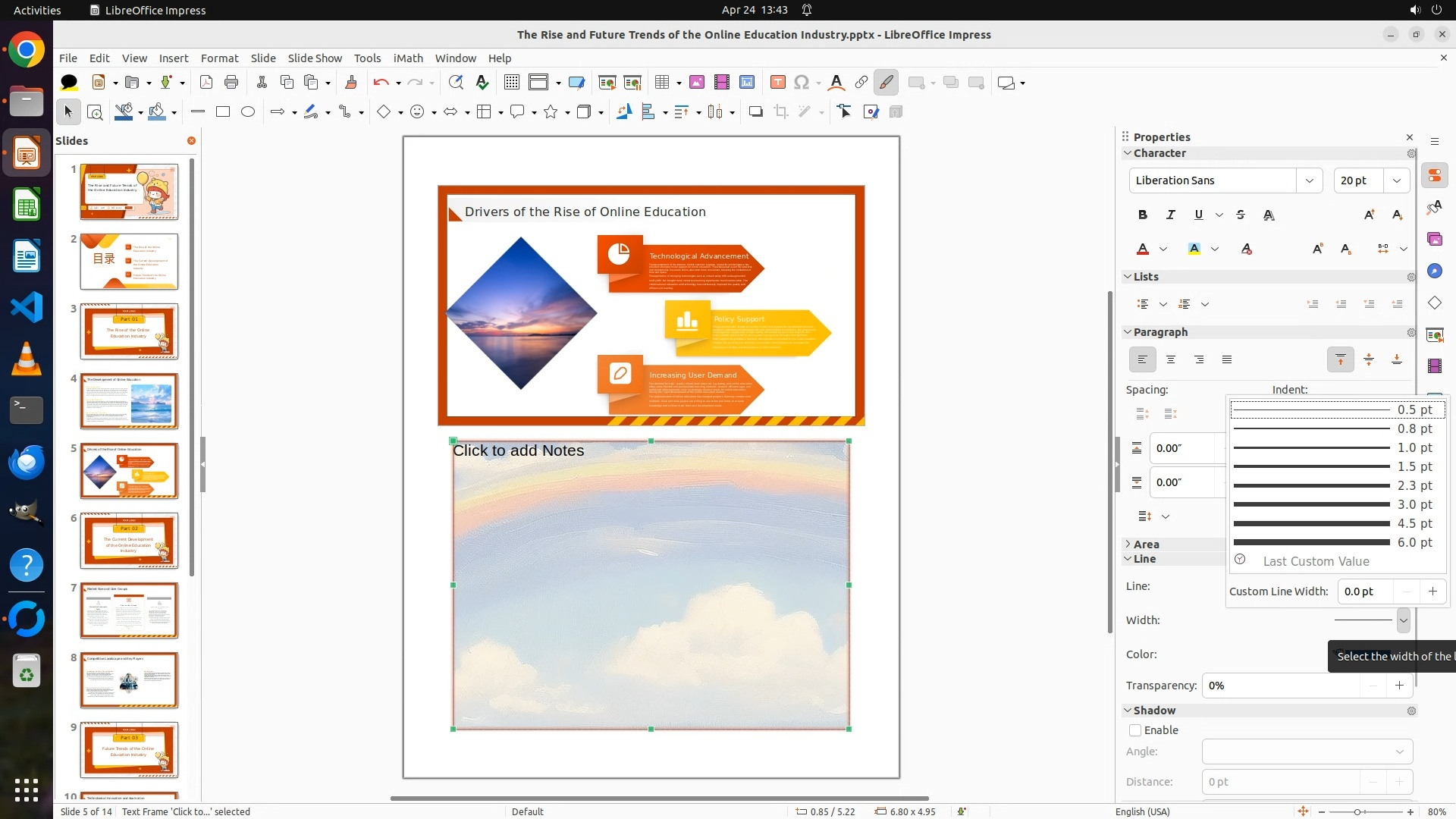Click Last Custom Value option
Screen dimensions: 1456x819
[x=1316, y=562]
